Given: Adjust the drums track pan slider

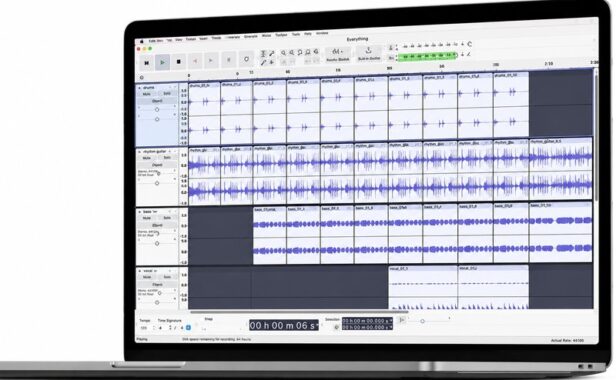Looking at the screenshot, I should pos(157,119).
